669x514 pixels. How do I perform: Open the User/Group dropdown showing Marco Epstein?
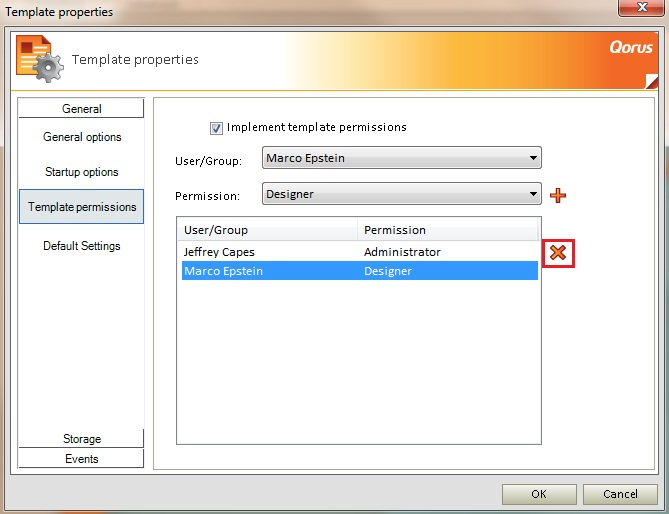[401, 158]
